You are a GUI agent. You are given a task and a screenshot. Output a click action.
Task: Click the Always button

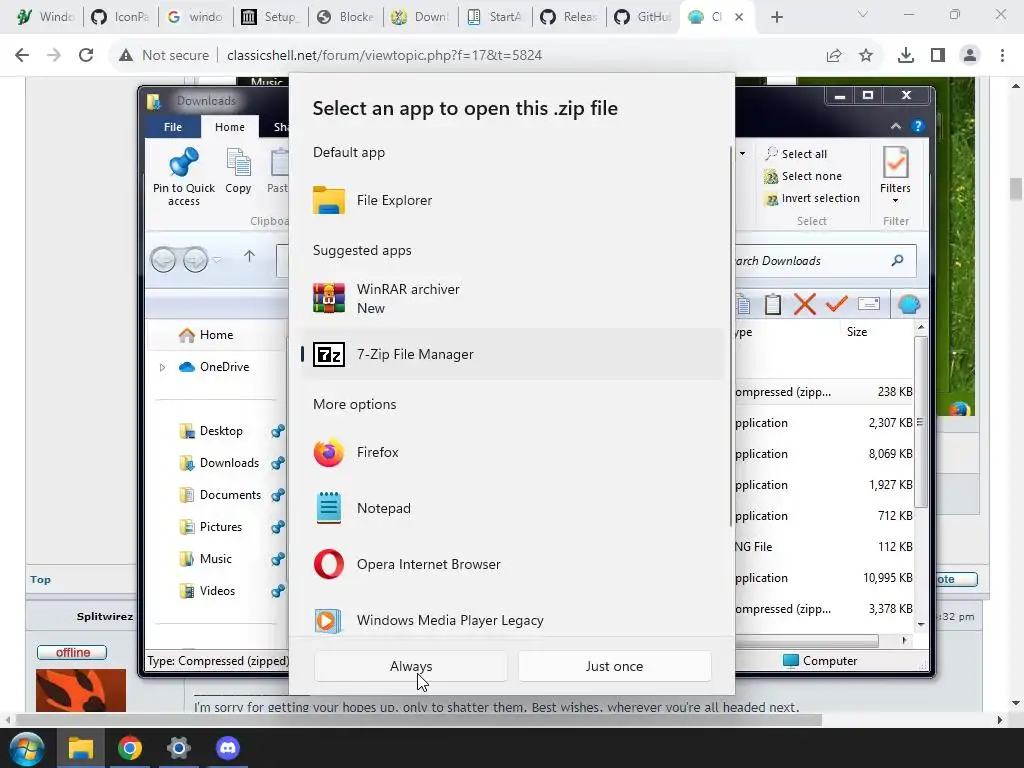[x=411, y=666]
